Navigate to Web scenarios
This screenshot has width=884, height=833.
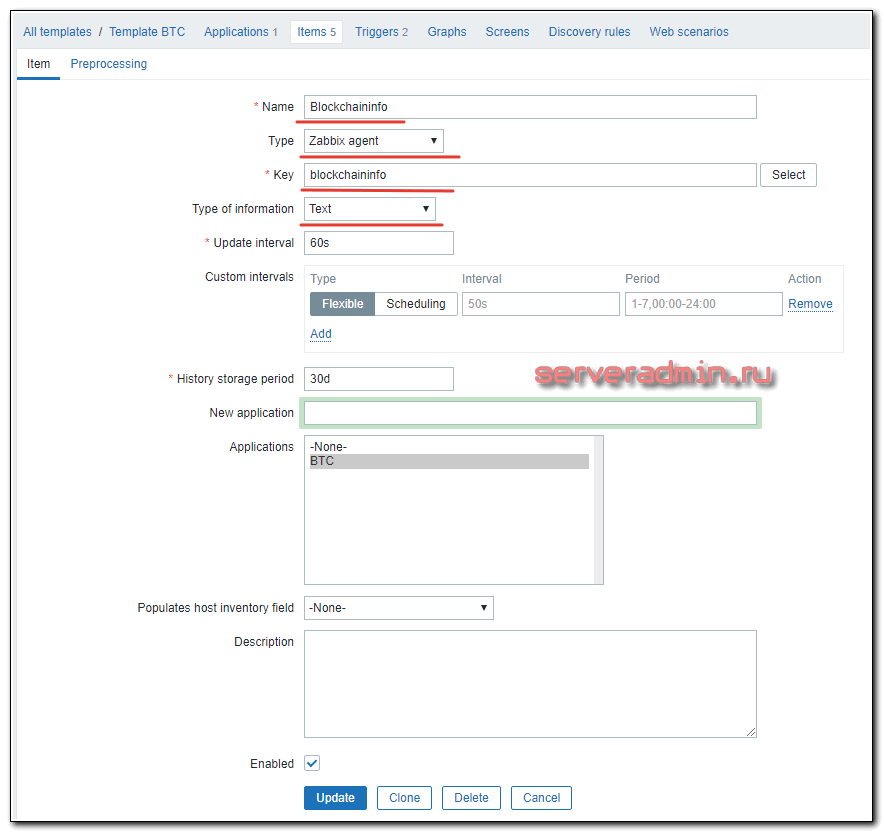[x=688, y=31]
